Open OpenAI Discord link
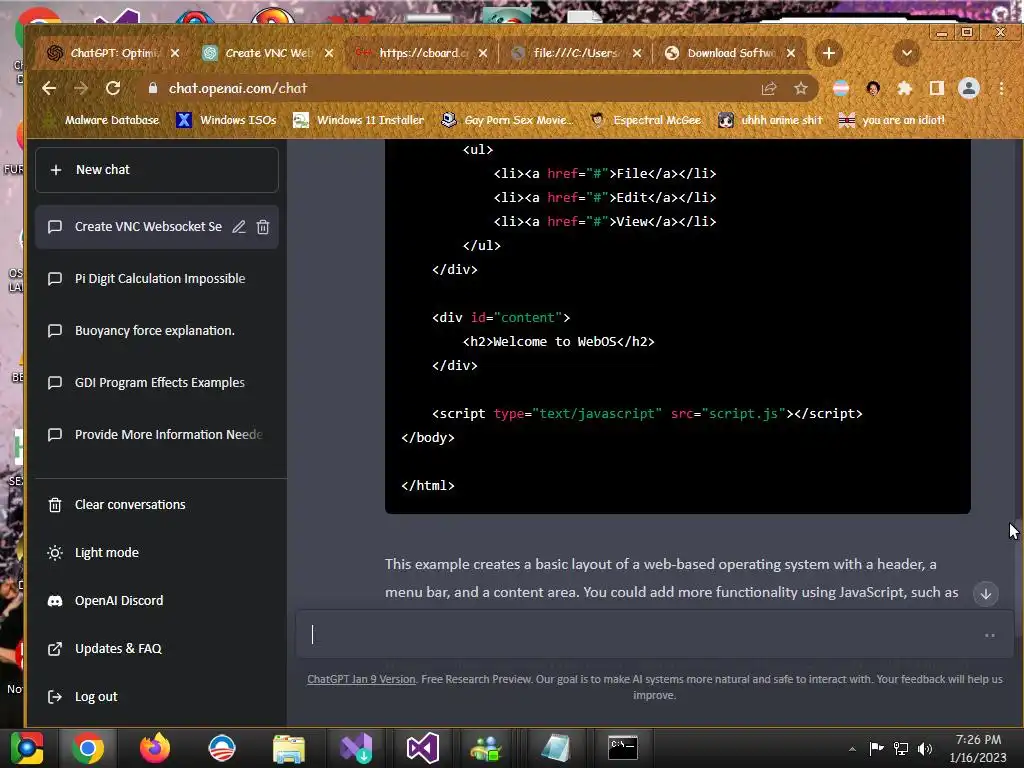The image size is (1024, 768). [x=157, y=601]
